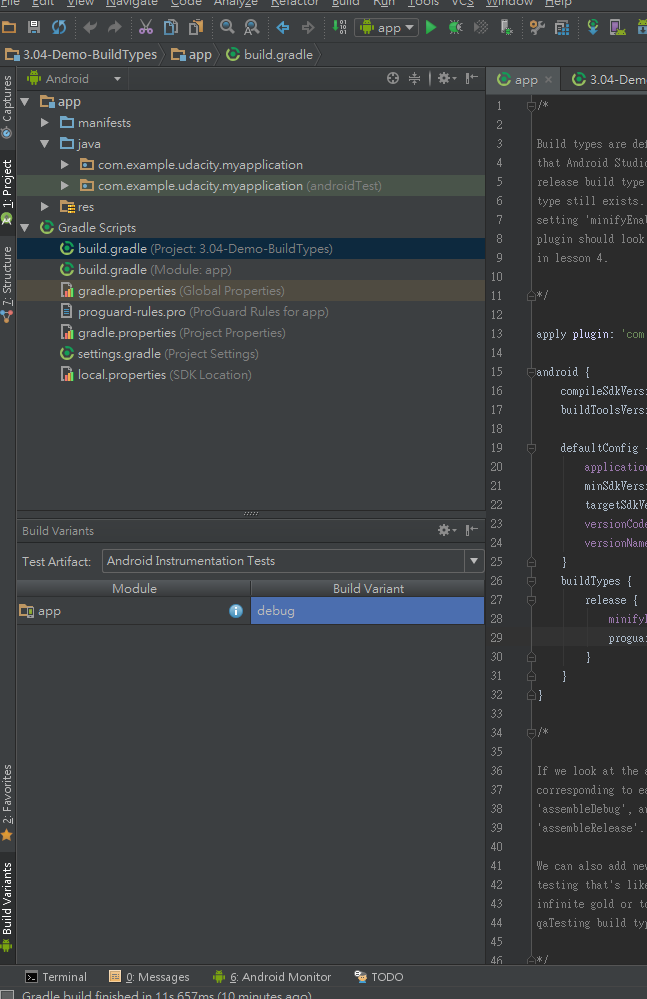Viewport: 647px width, 999px height.
Task: Click the Redo arrow icon
Action: pos(115,27)
